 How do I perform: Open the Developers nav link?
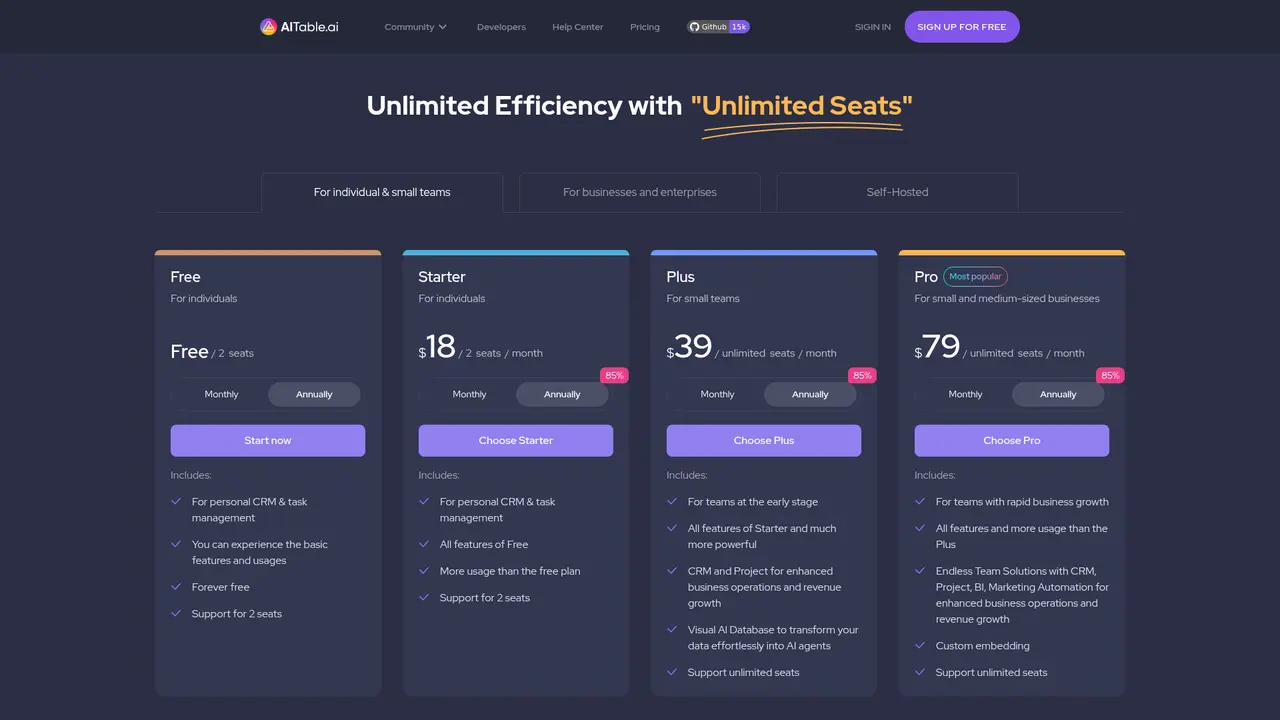point(501,27)
